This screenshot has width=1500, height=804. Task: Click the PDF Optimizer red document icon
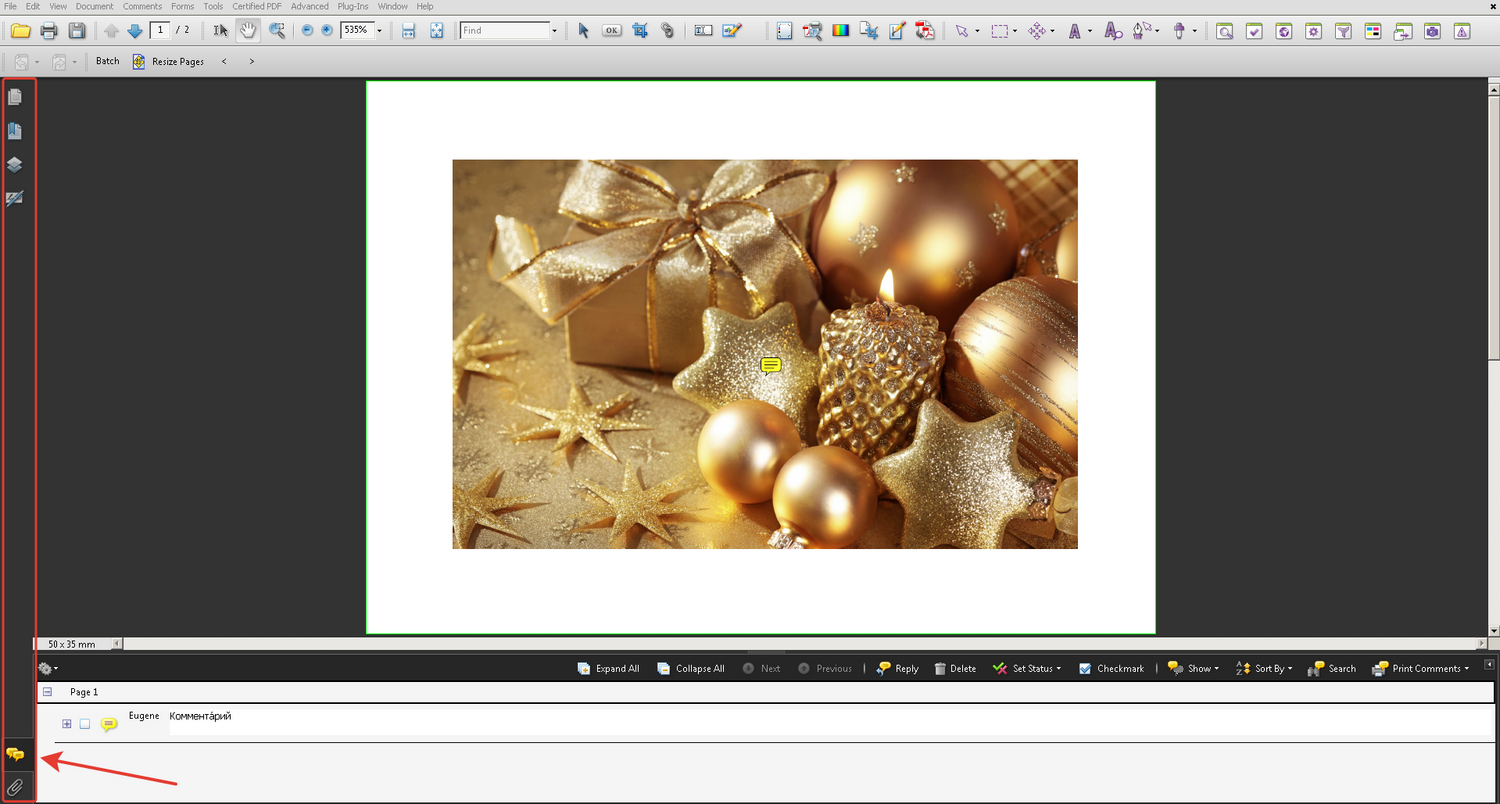pos(925,31)
